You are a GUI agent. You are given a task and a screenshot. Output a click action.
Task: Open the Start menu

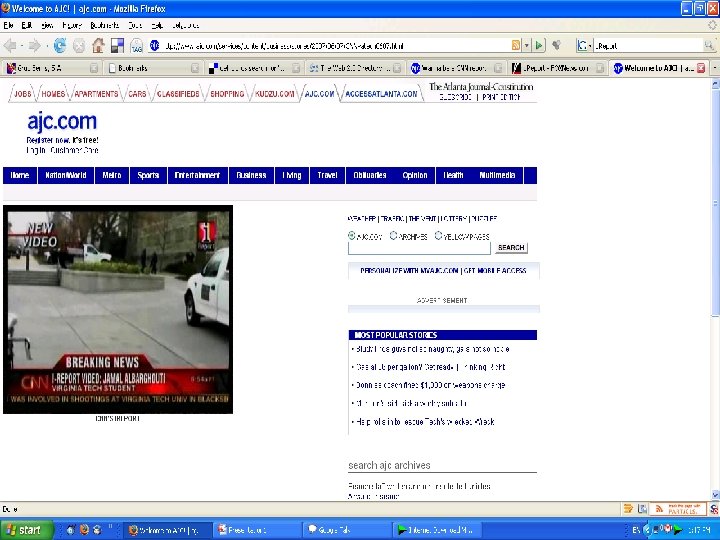pos(27,530)
